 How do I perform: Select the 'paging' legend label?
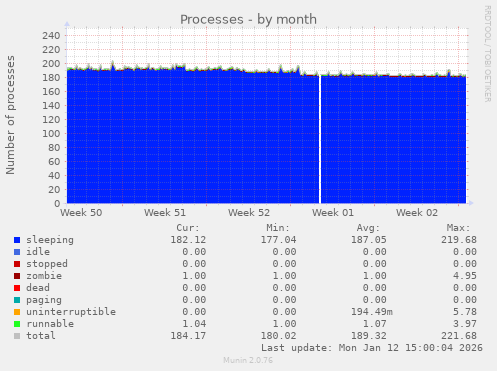[x=44, y=300]
